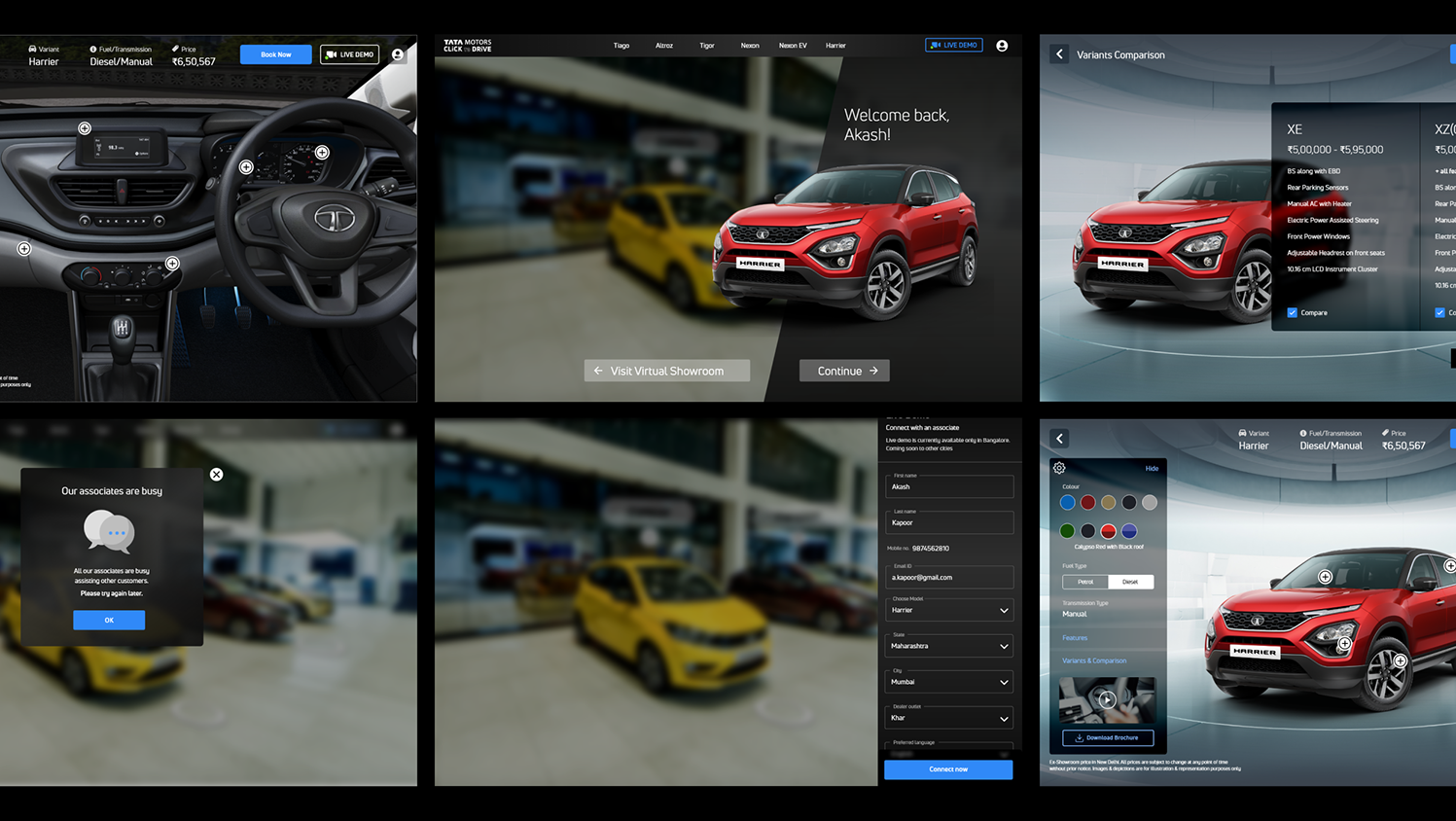Viewport: 1456px width, 821px height.
Task: Choose the two-tone blue swatch in second row
Action: [1129, 531]
